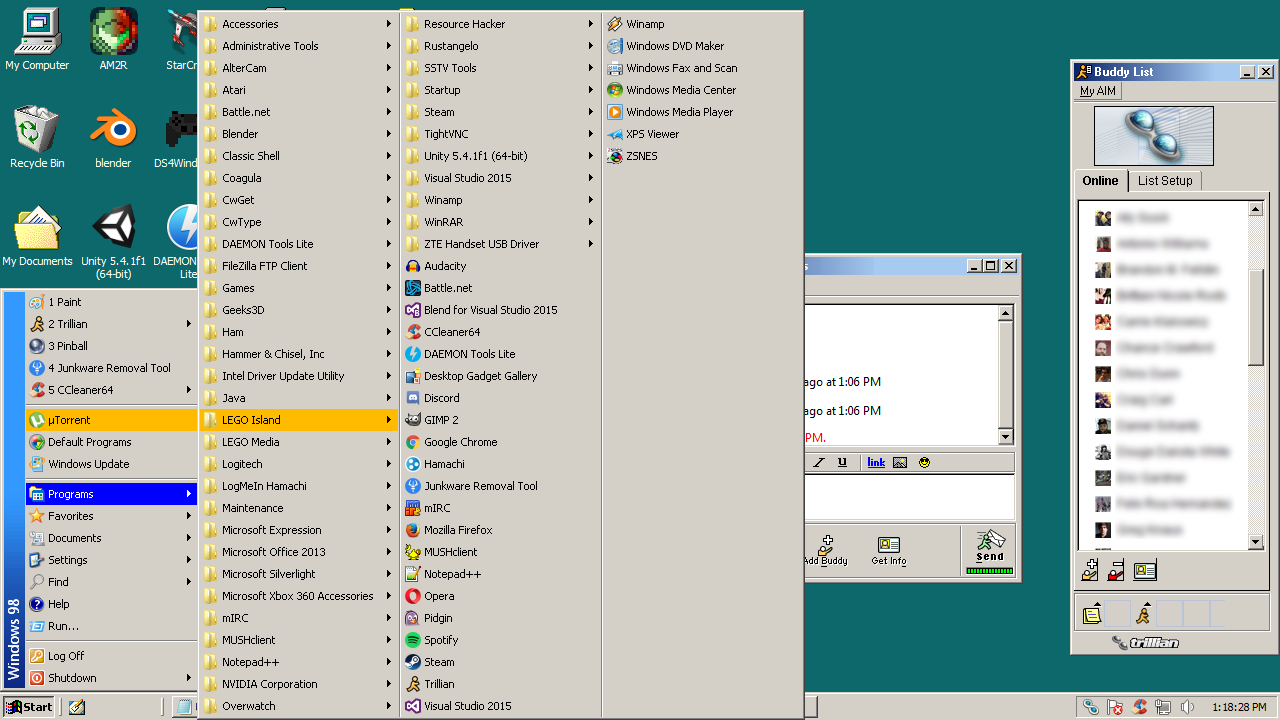Open the Blender desktop icon
Screen dimensions: 1280x720
113,138
